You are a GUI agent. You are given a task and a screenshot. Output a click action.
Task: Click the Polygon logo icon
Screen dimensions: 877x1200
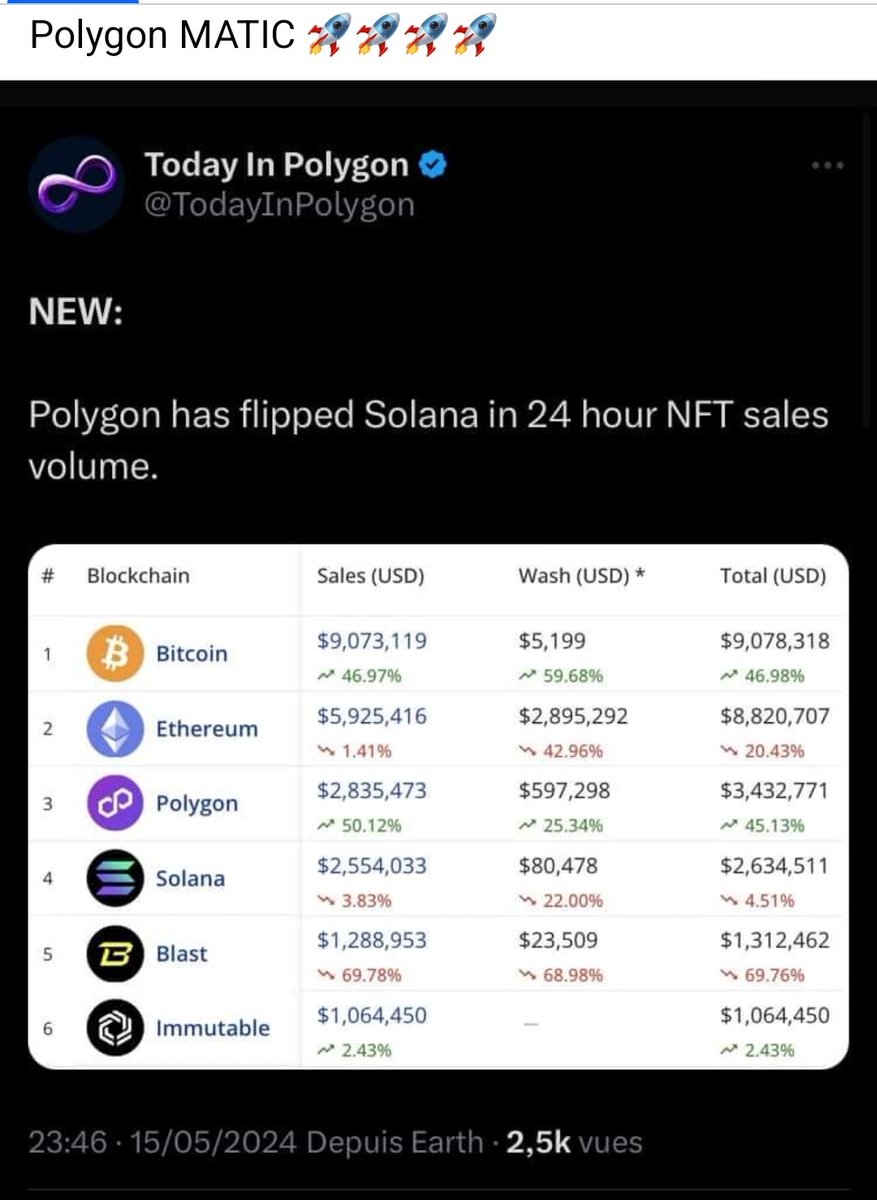[116, 804]
